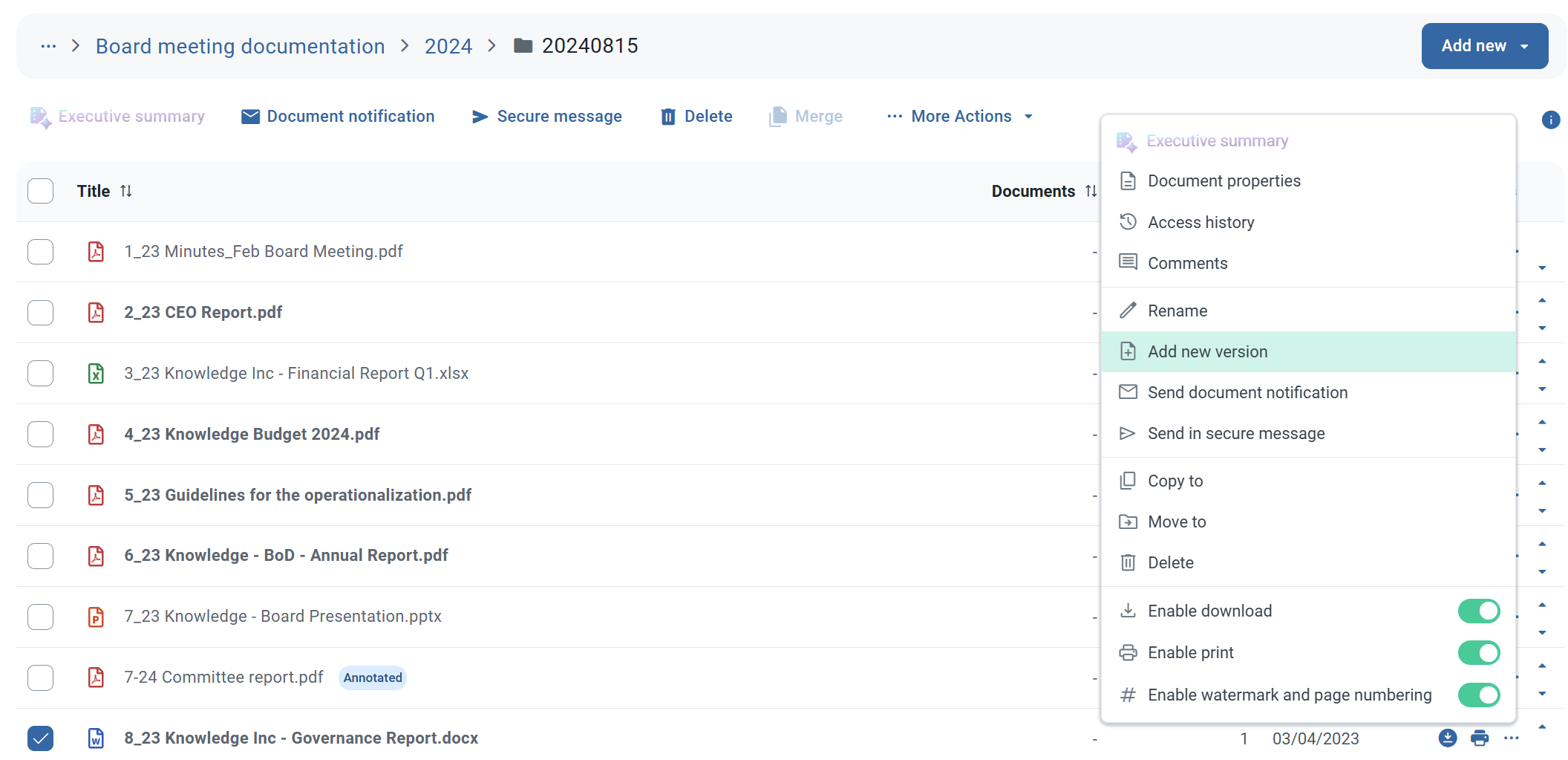Turn off the Enable print switch
Screen dimensions: 1568x760
(1478, 652)
